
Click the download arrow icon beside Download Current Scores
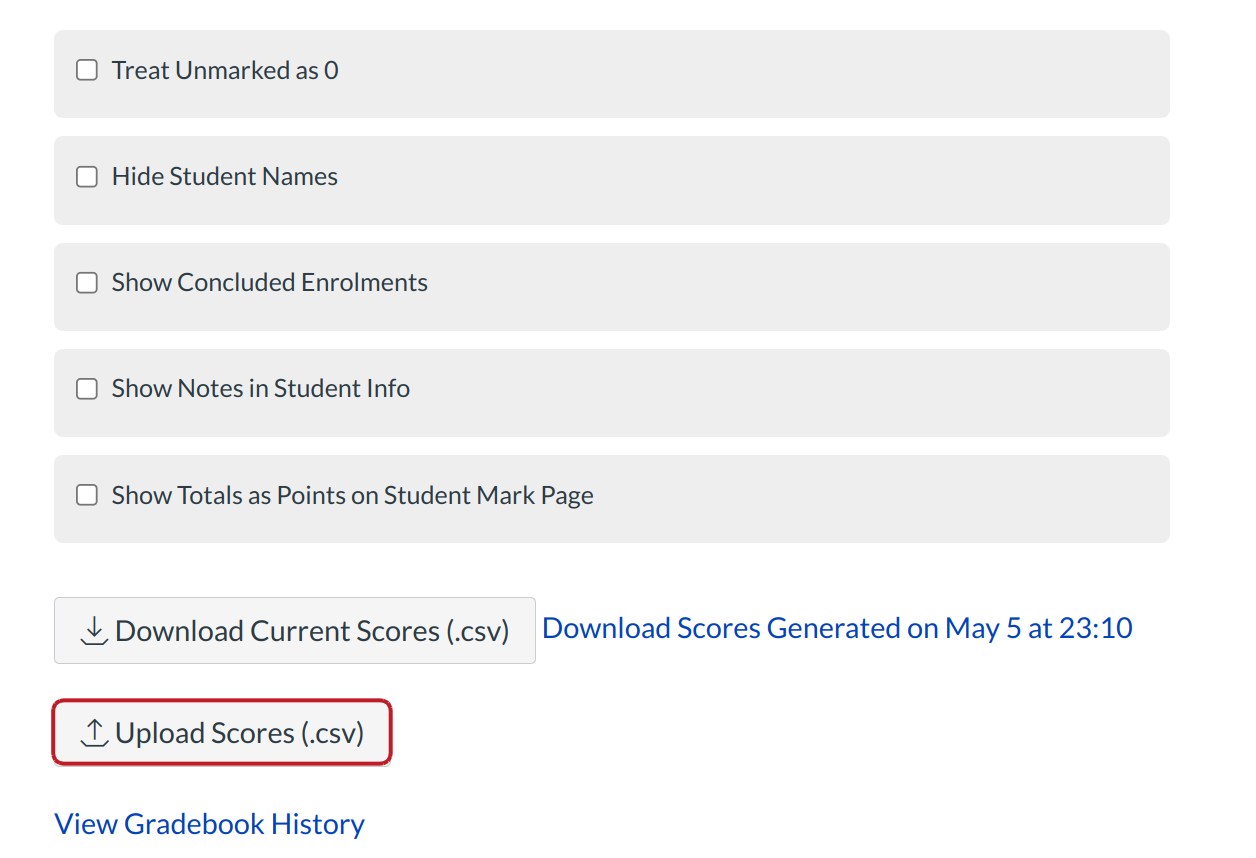click(94, 631)
